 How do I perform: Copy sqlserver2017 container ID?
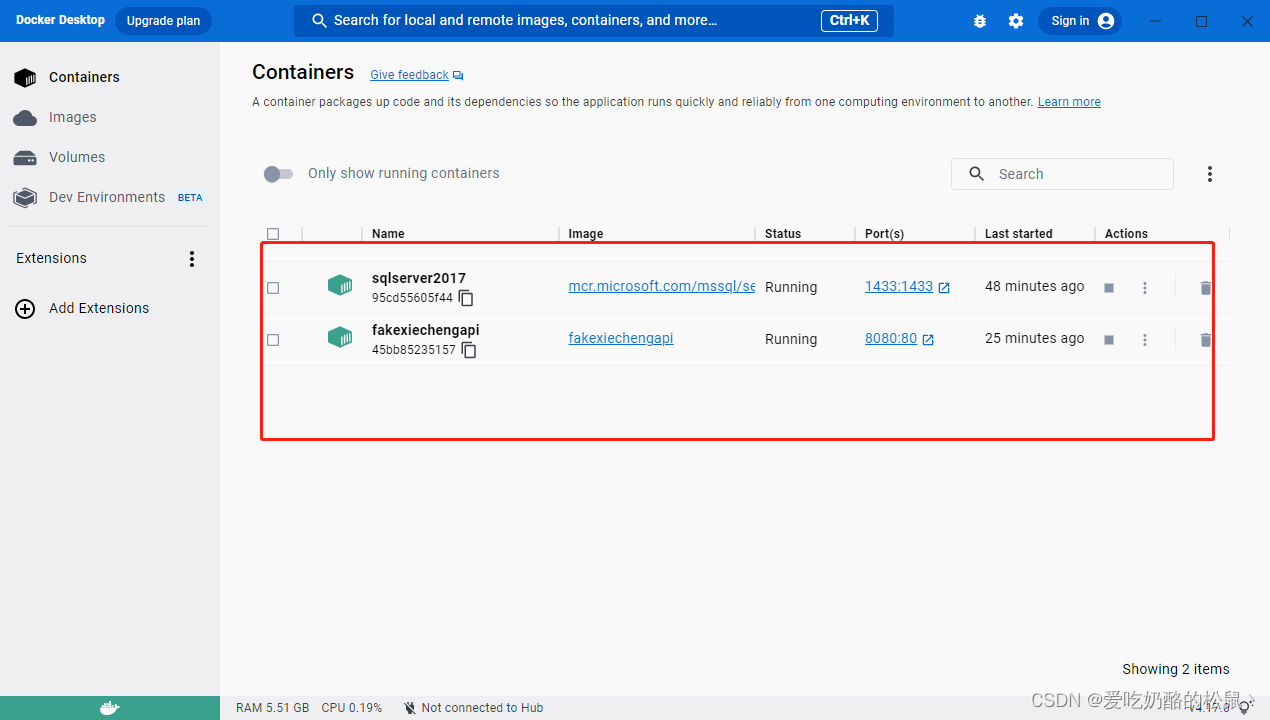click(466, 298)
